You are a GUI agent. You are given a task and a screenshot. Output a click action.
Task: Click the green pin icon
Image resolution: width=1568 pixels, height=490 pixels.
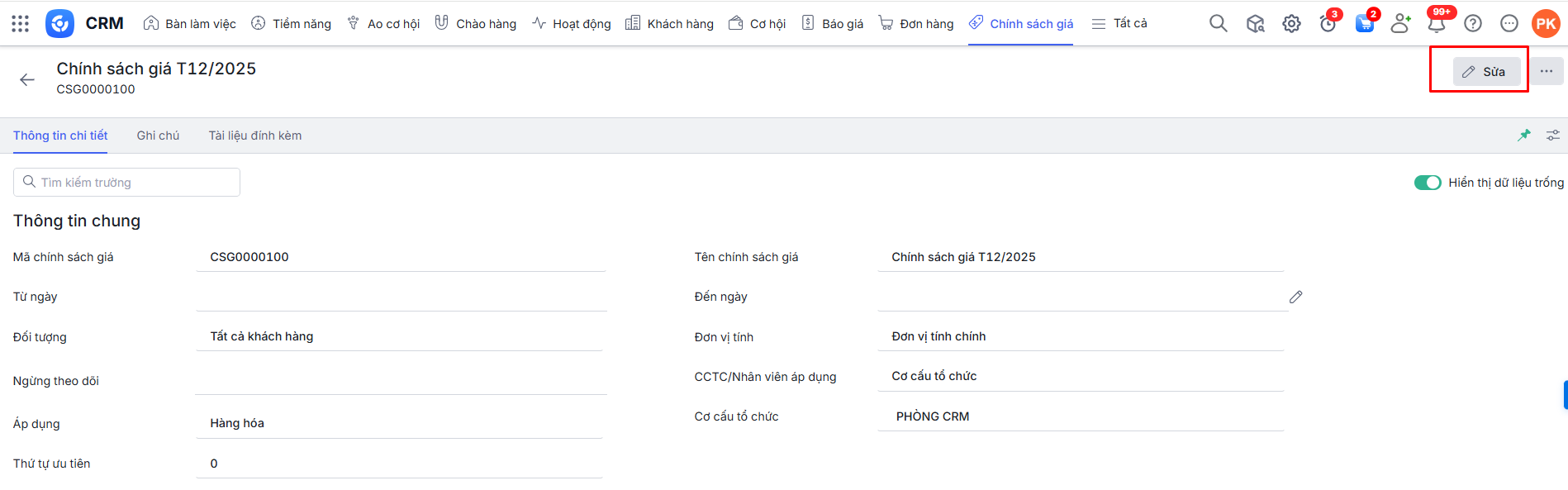coord(1524,136)
